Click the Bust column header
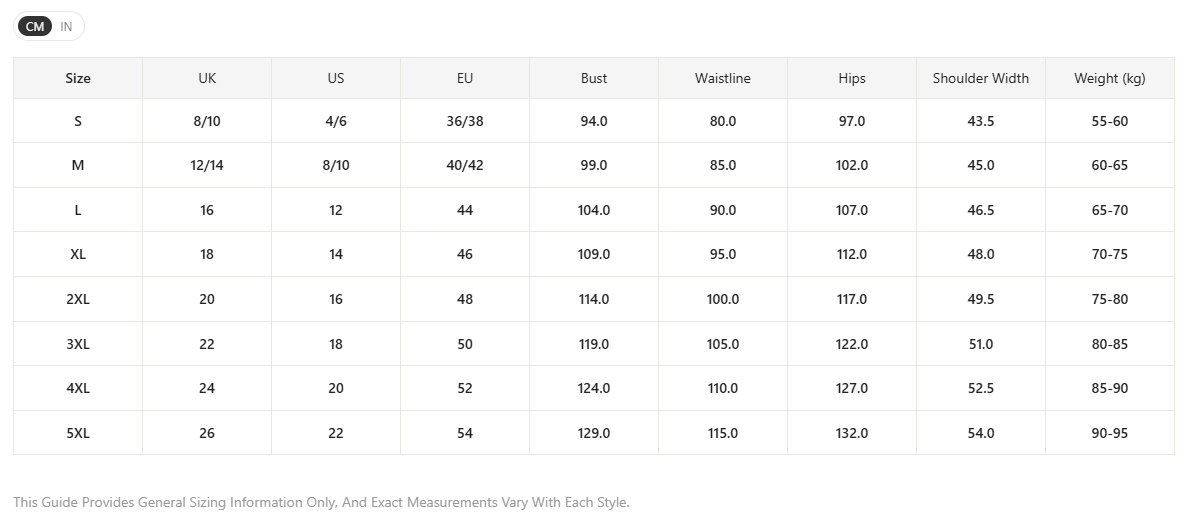The height and width of the screenshot is (530, 1188). point(594,78)
